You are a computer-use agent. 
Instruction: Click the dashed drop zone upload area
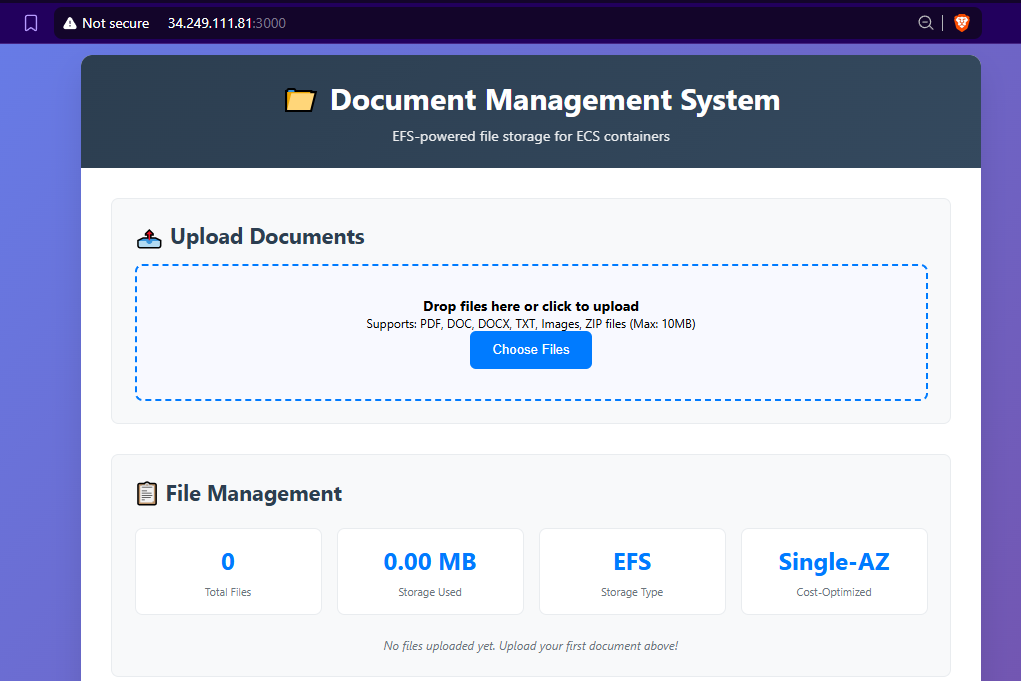(x=531, y=333)
